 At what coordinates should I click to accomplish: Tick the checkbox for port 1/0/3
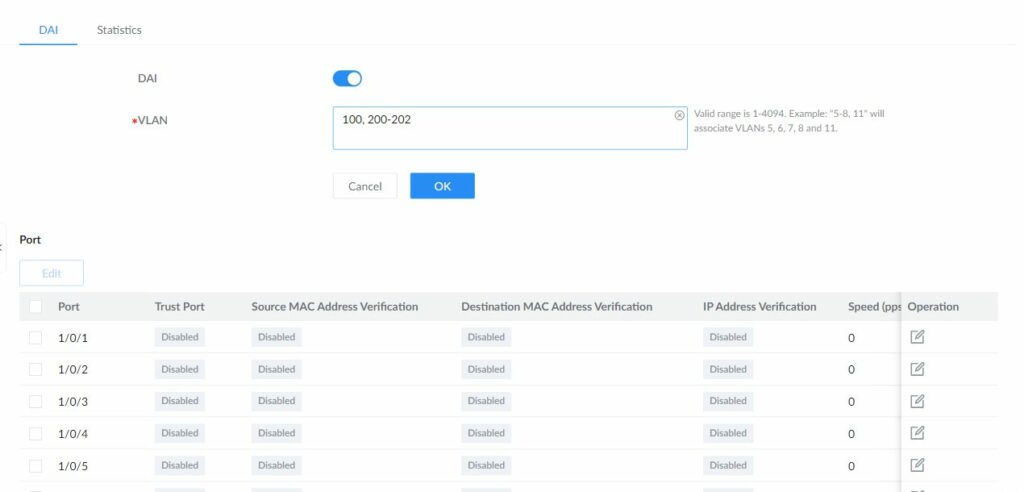(x=35, y=402)
